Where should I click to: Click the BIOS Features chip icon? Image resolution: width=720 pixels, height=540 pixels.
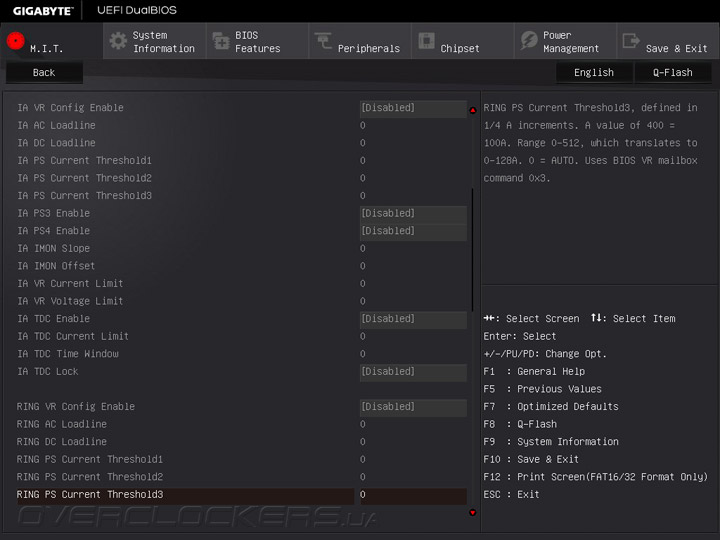click(x=221, y=41)
